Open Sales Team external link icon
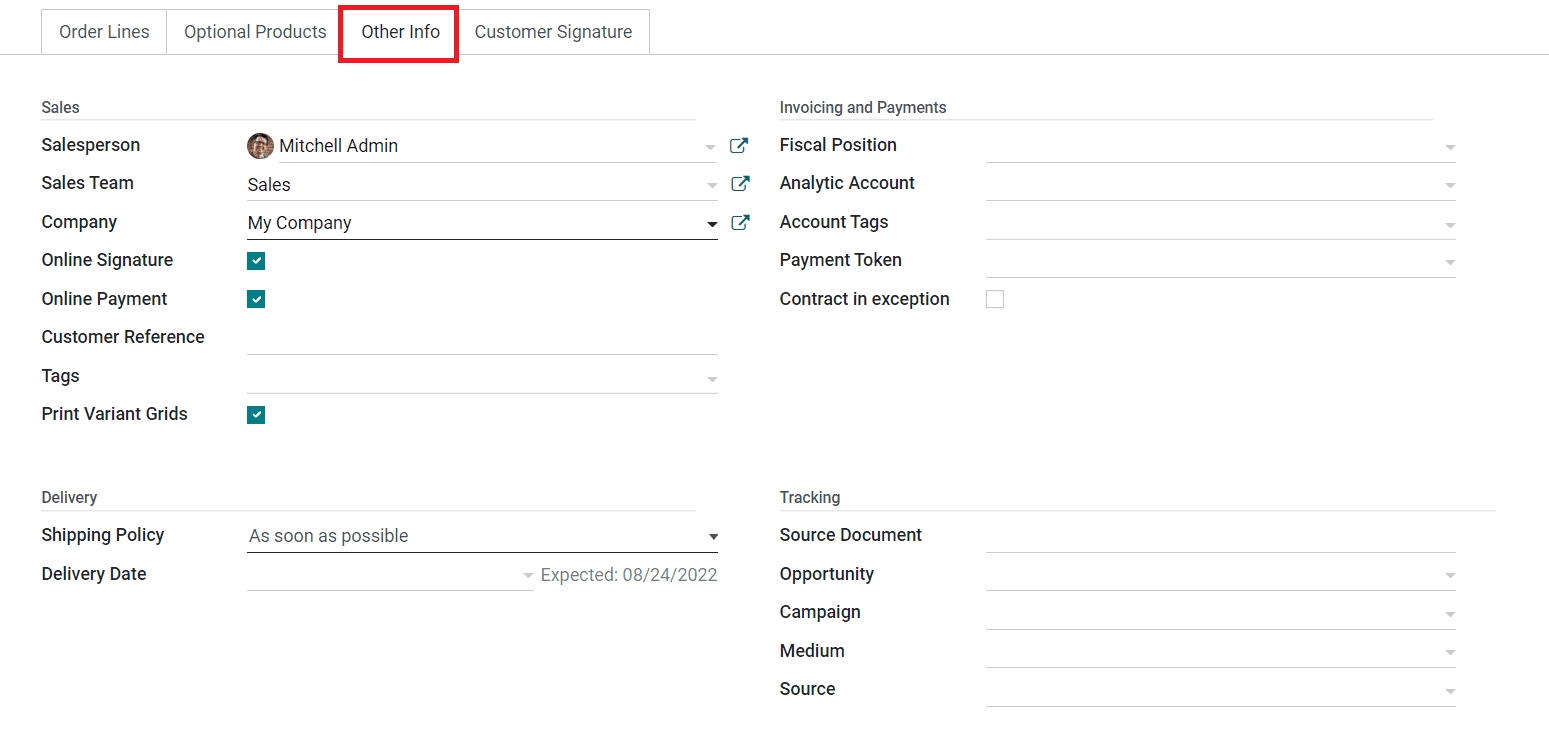The width and height of the screenshot is (1549, 730). (x=740, y=184)
